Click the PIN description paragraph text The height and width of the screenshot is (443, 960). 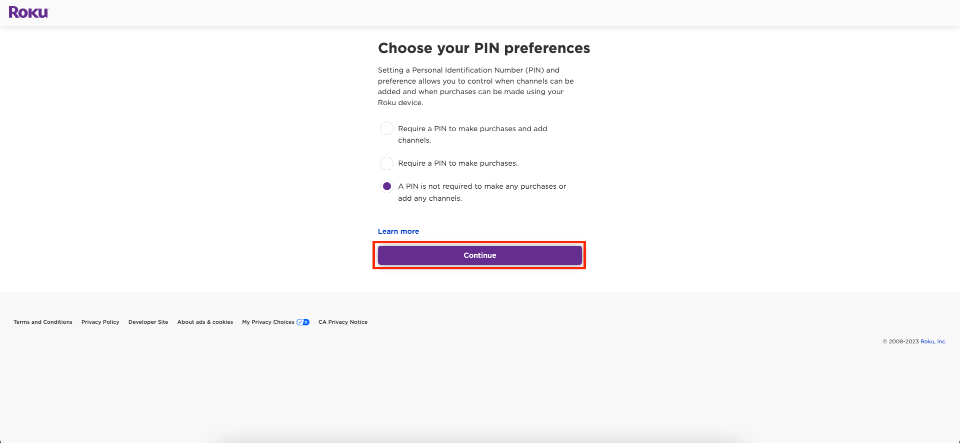pos(476,86)
